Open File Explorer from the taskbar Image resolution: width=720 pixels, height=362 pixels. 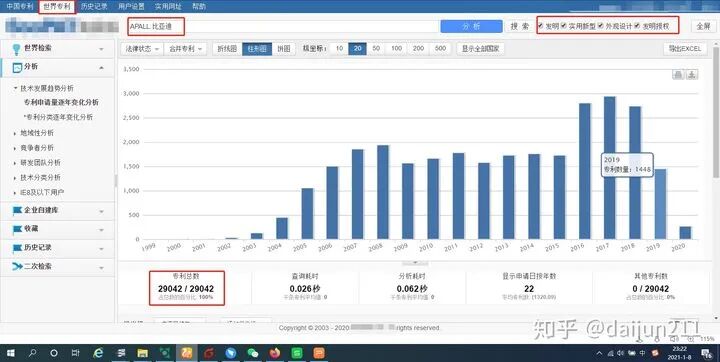coord(142,353)
